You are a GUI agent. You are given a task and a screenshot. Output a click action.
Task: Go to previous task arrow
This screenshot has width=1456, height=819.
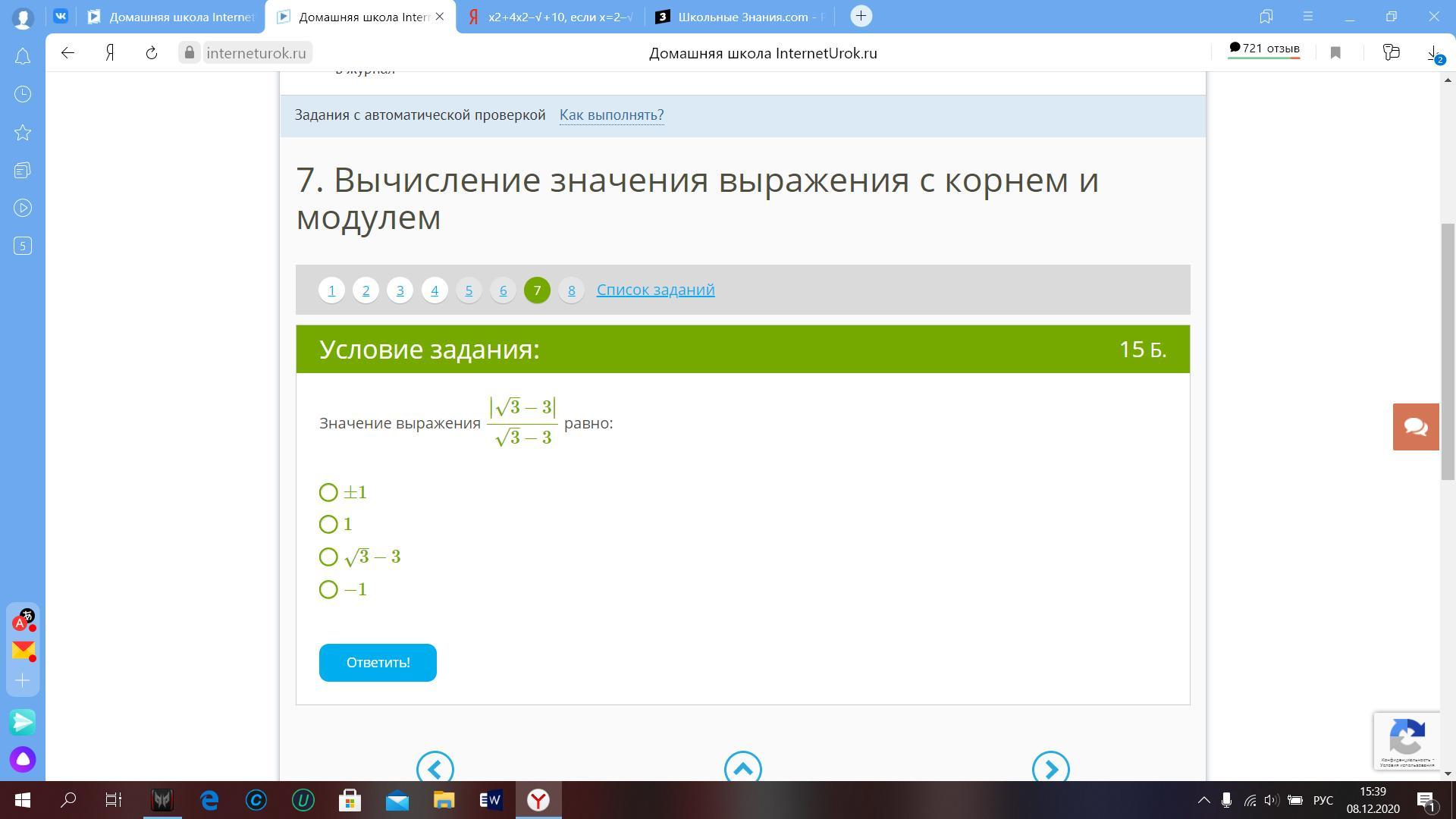point(435,768)
